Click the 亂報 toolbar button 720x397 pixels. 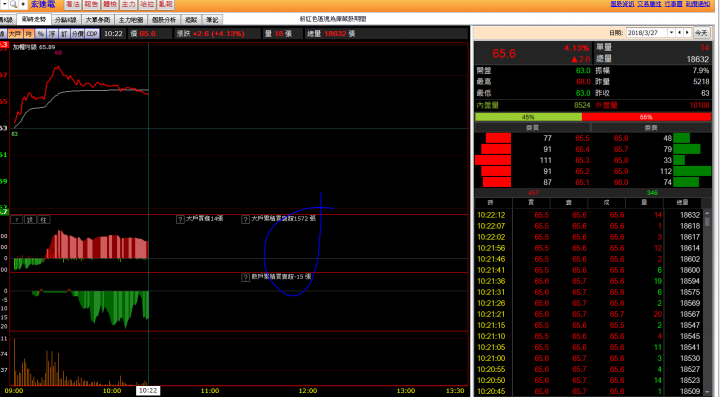(165, 5)
